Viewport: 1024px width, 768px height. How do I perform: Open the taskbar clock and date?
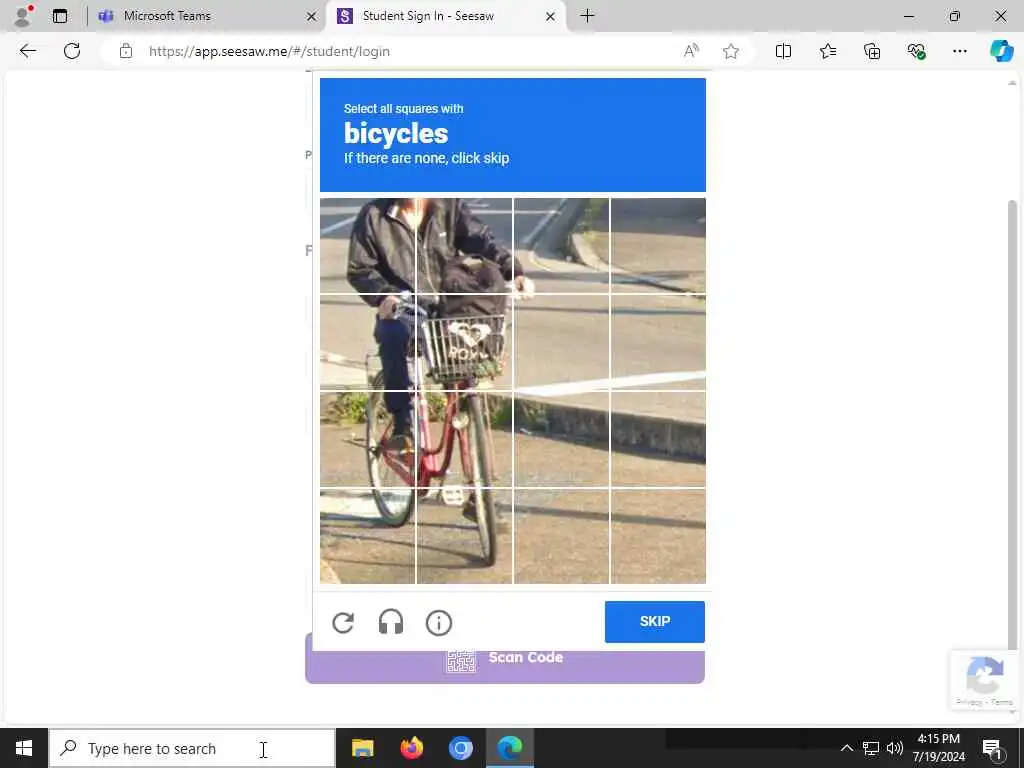click(938, 748)
